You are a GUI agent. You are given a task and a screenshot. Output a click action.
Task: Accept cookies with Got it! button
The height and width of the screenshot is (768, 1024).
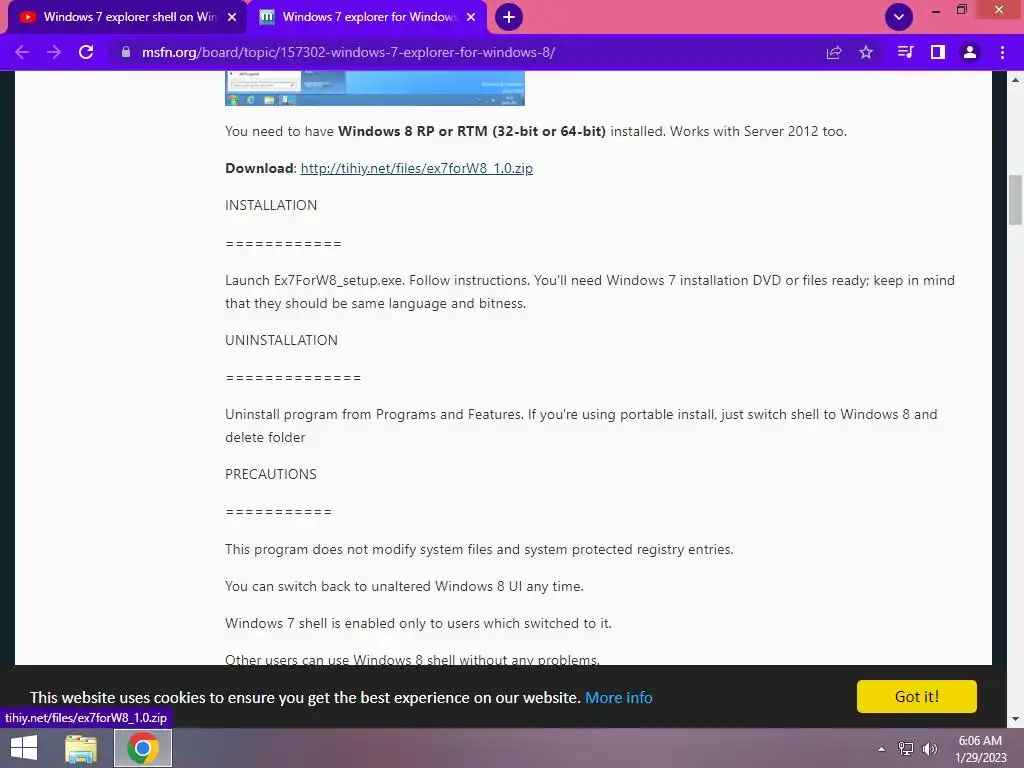[x=917, y=697]
